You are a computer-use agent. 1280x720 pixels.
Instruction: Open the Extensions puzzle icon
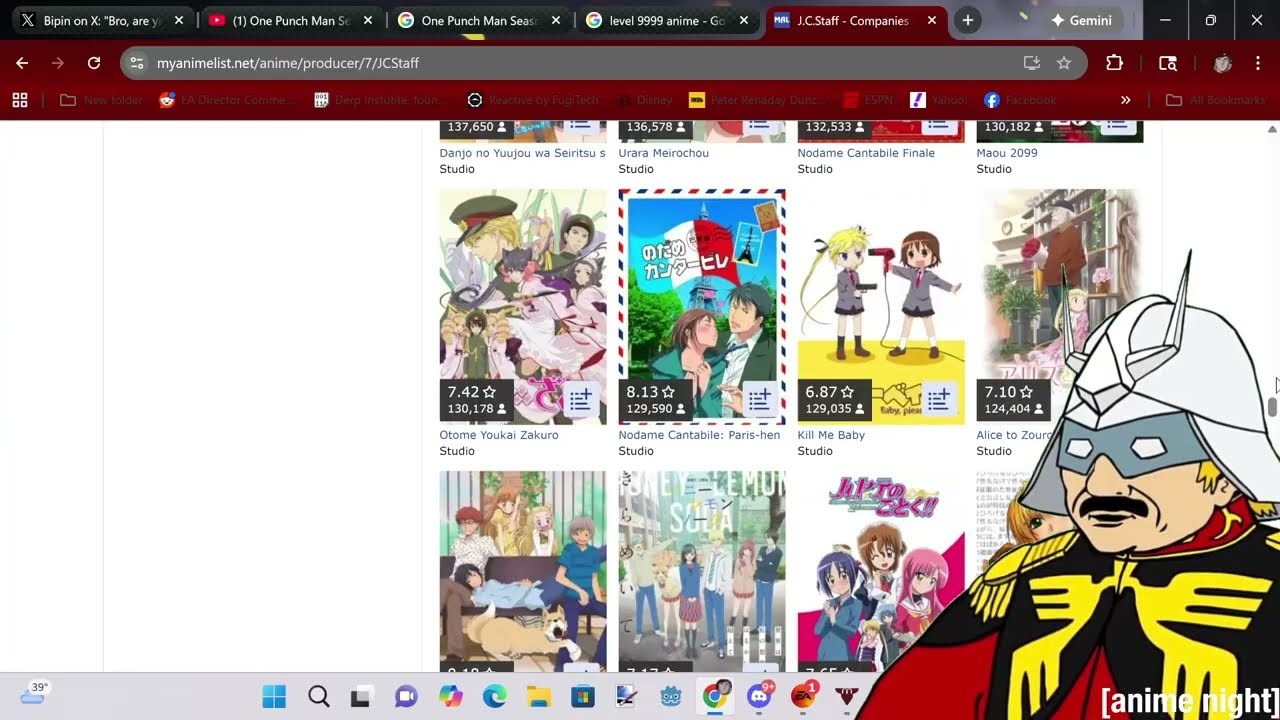click(1114, 63)
